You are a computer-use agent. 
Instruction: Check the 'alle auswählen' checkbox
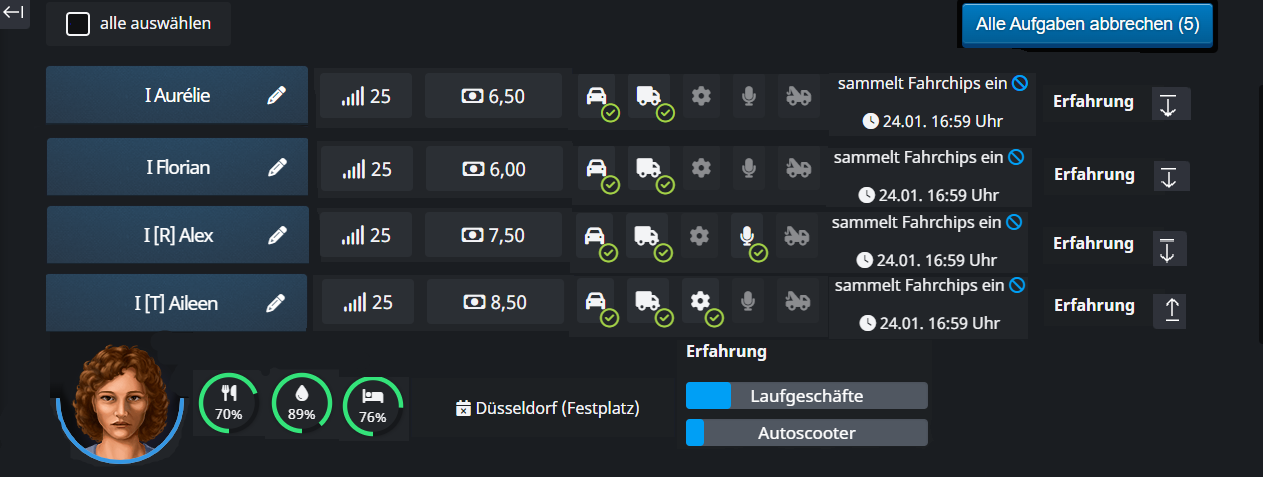click(x=78, y=23)
